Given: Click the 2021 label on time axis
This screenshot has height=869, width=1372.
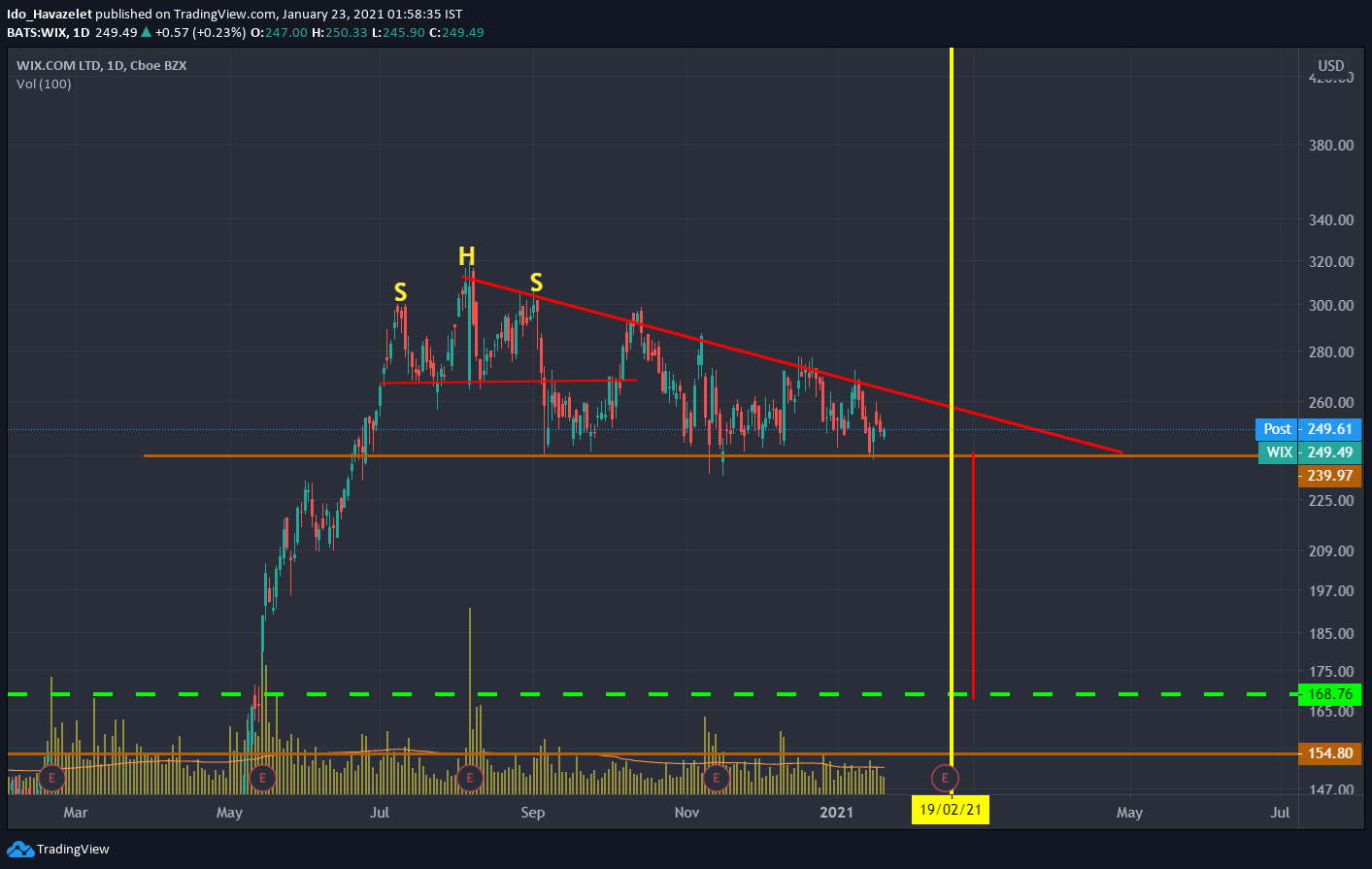Looking at the screenshot, I should [837, 813].
